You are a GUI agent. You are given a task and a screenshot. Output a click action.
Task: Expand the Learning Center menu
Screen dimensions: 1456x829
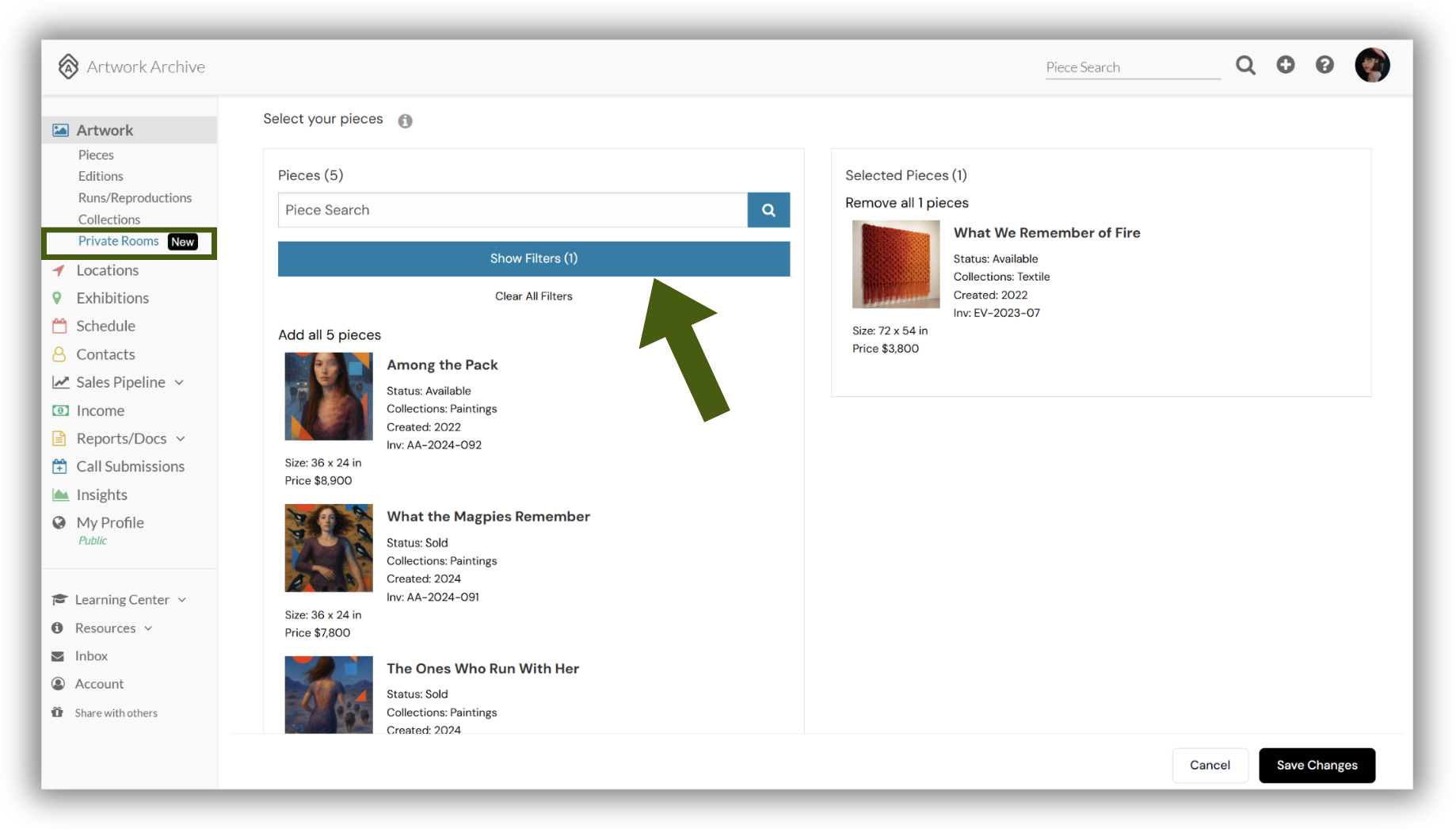coord(182,600)
